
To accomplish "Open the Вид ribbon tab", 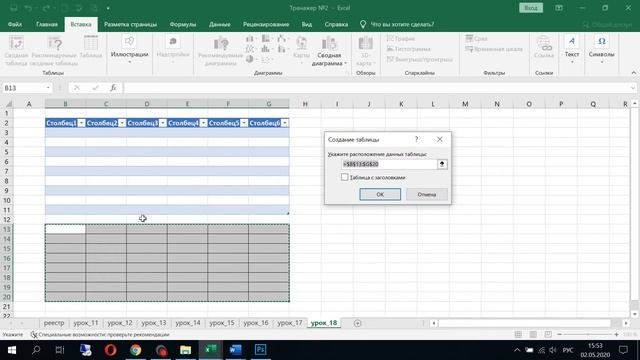I will pos(307,24).
